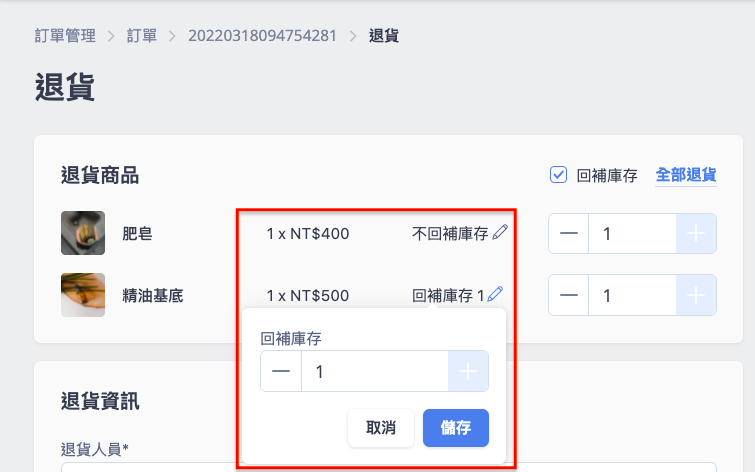Screen dimensions: 755x472
Task: Click the 肥皂 product thumbnail
Action: tap(83, 233)
